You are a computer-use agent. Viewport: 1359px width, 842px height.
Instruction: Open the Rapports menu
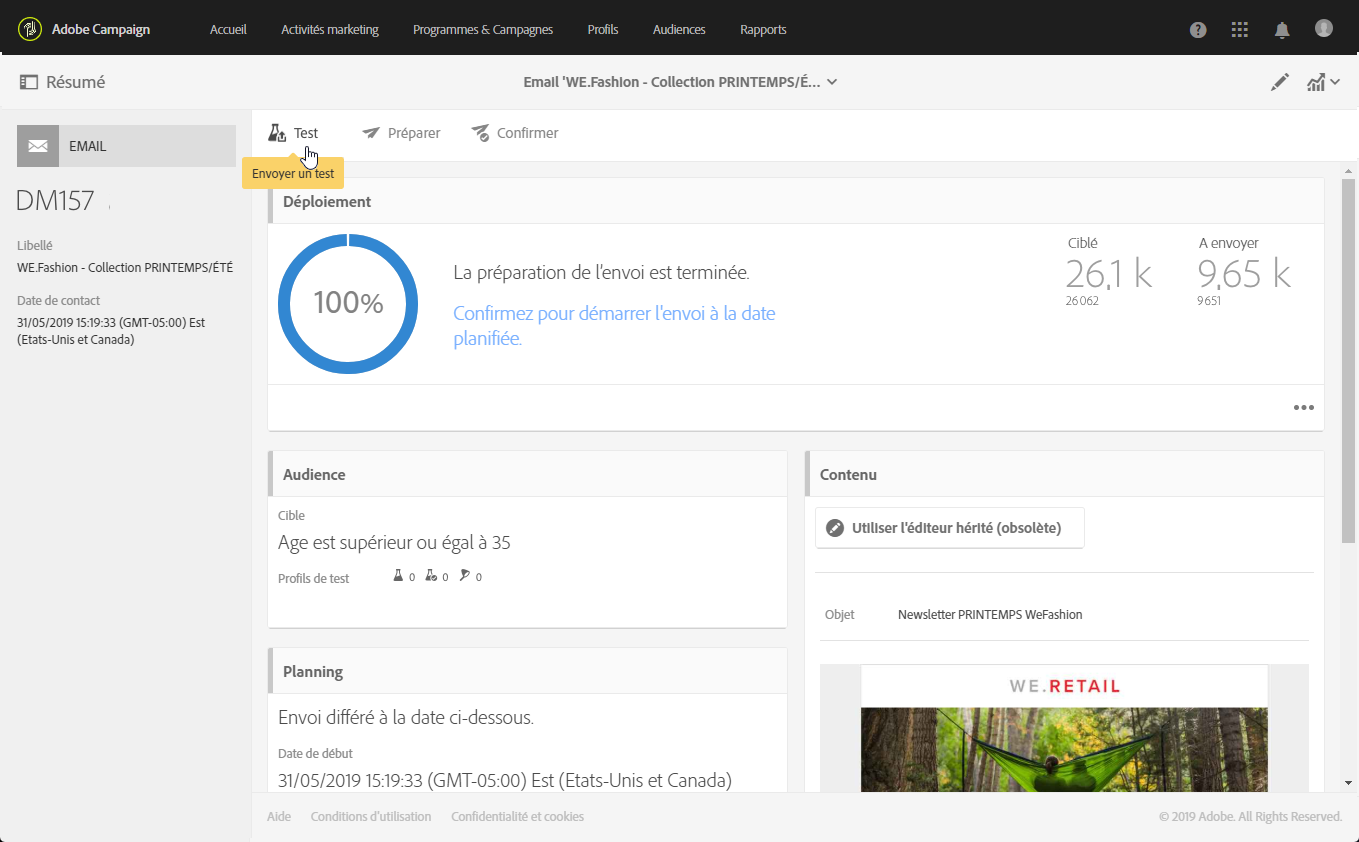click(x=763, y=30)
